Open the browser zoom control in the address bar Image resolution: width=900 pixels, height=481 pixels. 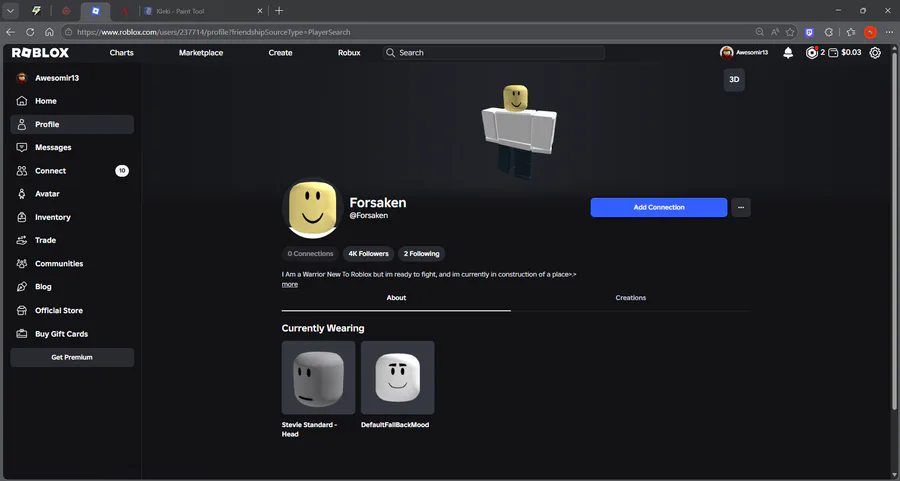point(759,32)
